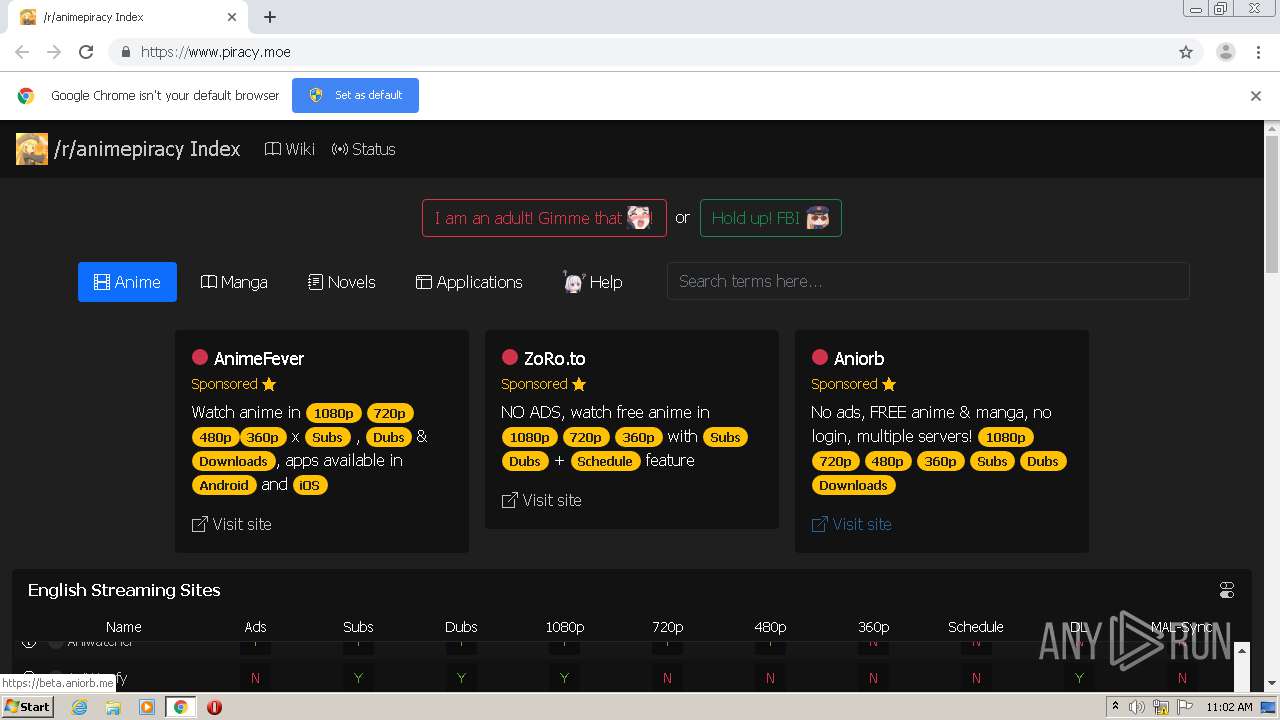Click the 'Set as default' button
The height and width of the screenshot is (720, 1280).
[x=355, y=95]
